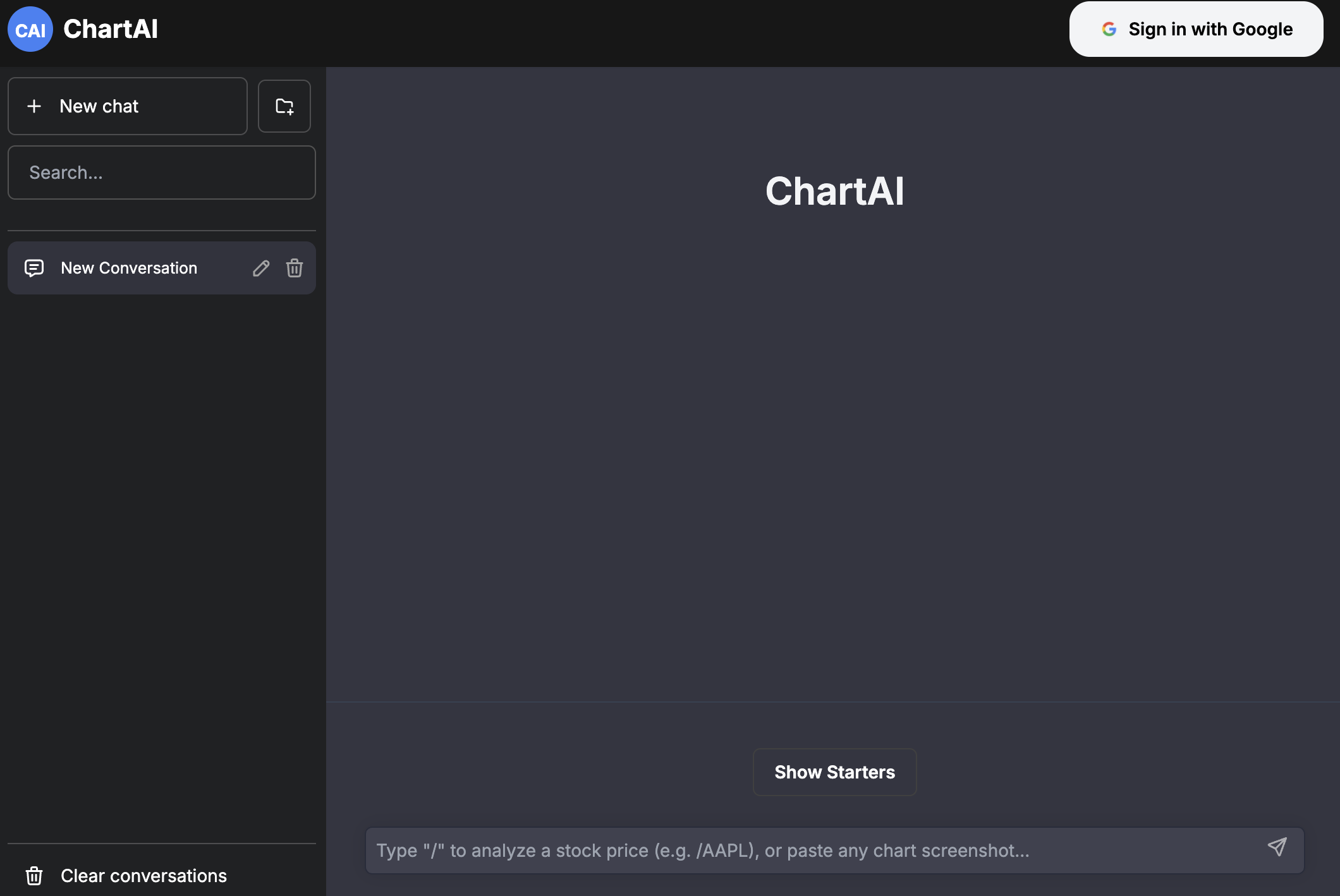Image resolution: width=1340 pixels, height=896 pixels.
Task: Delete New Conversation using its trash icon
Action: pyautogui.click(x=294, y=268)
